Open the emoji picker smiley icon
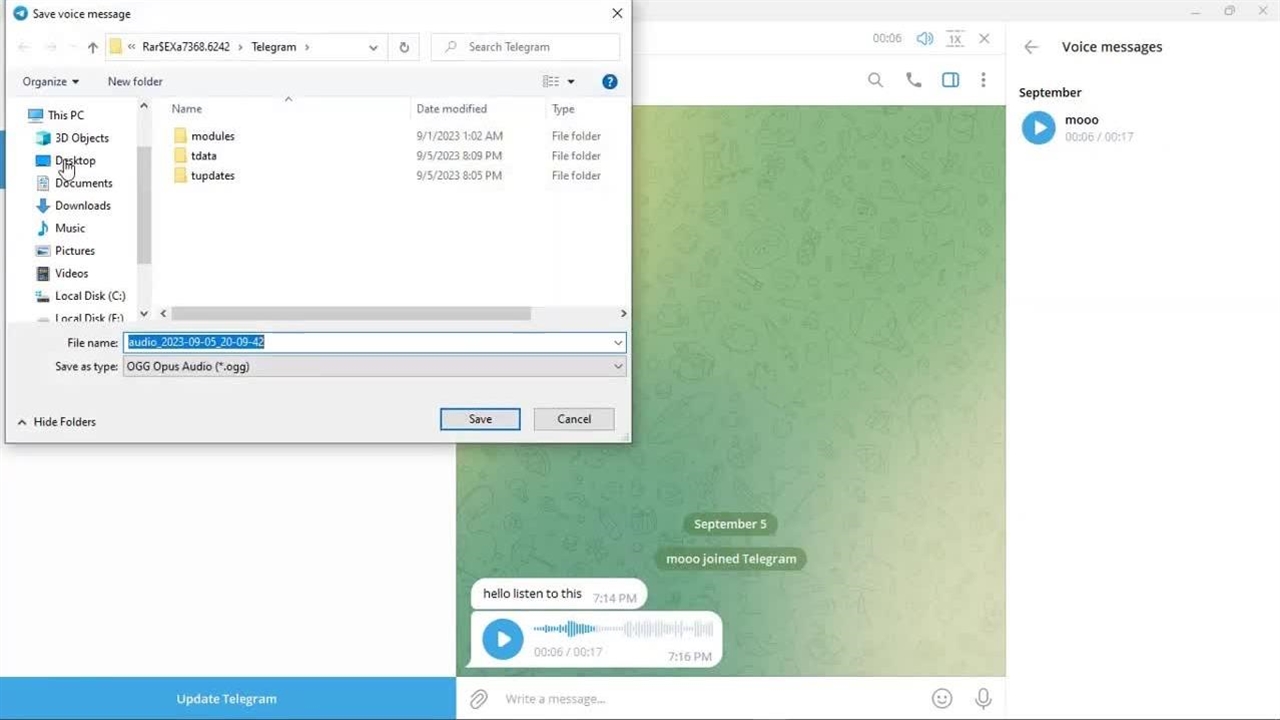The width and height of the screenshot is (1280, 720). [x=941, y=699]
